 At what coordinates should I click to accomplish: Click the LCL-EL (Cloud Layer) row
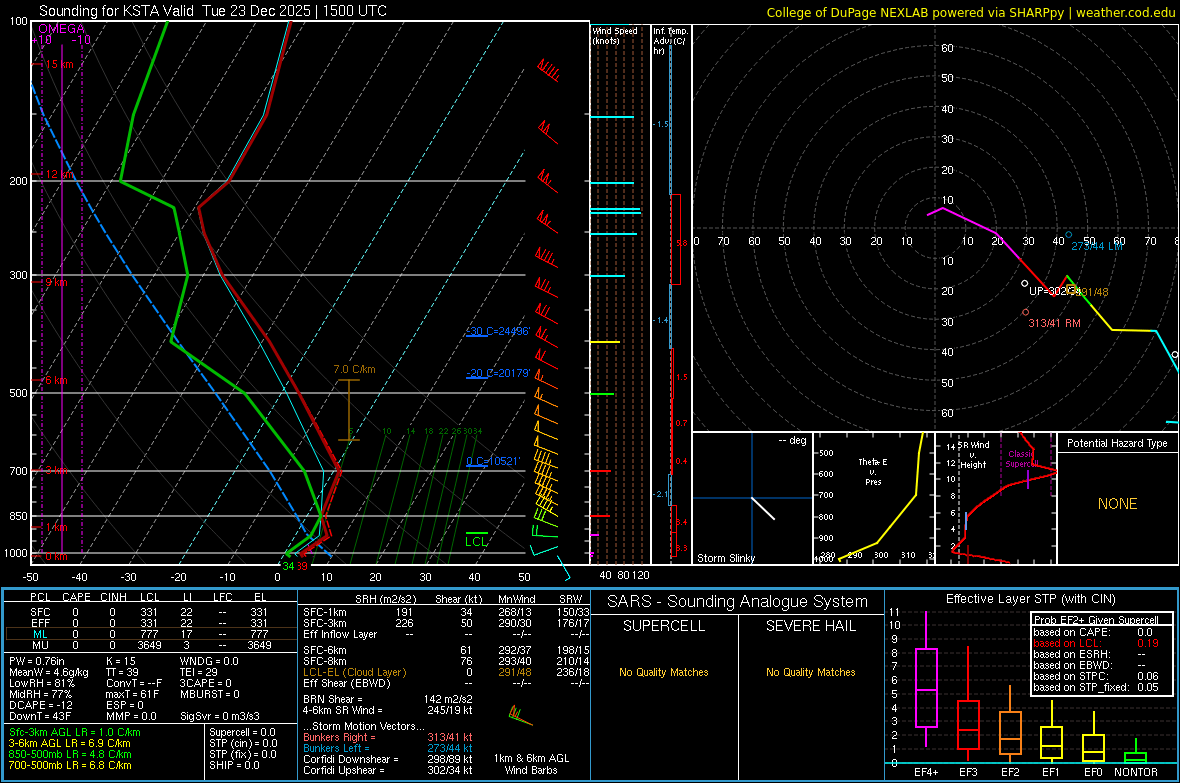tap(447, 672)
